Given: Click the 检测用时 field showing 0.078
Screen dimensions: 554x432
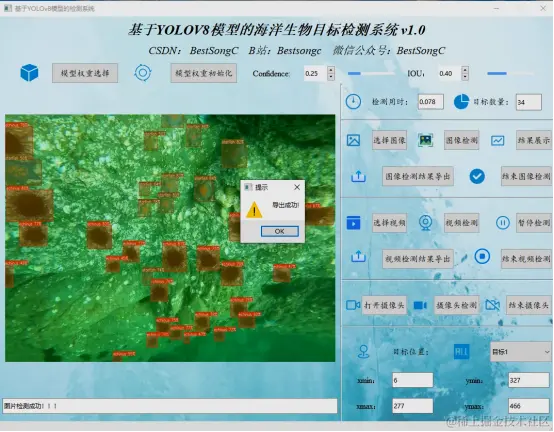Looking at the screenshot, I should click(431, 102).
